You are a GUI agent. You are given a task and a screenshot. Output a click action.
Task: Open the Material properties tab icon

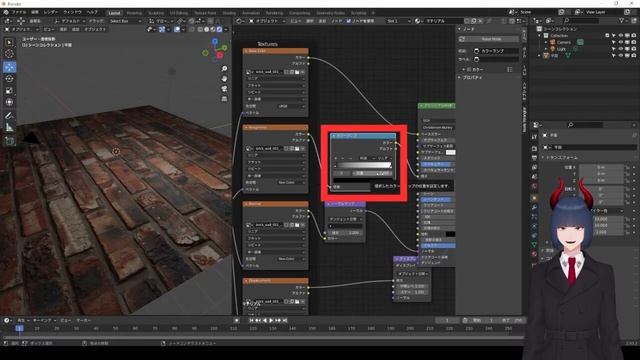534,254
